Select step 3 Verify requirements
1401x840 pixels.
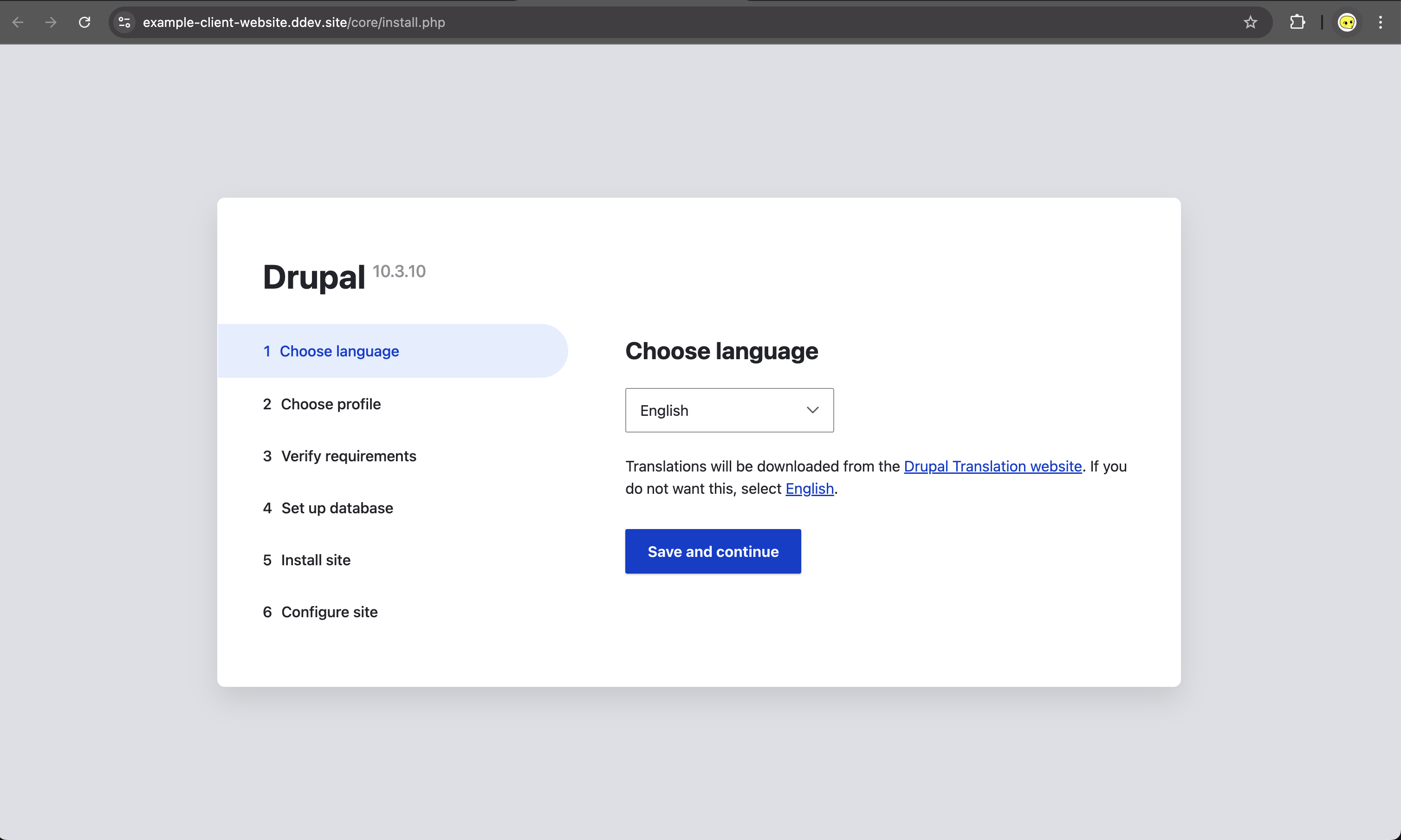(348, 456)
